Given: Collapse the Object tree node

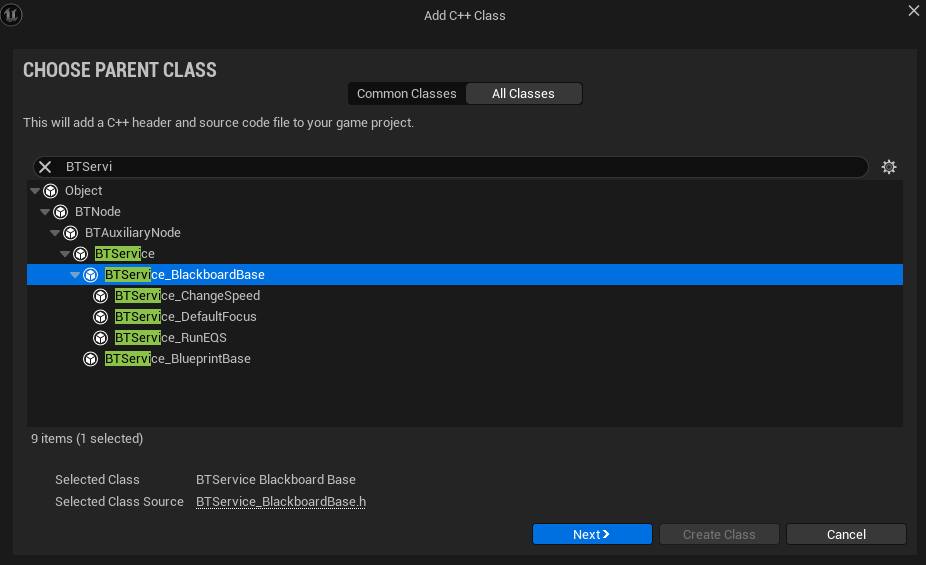Looking at the screenshot, I should 35,191.
